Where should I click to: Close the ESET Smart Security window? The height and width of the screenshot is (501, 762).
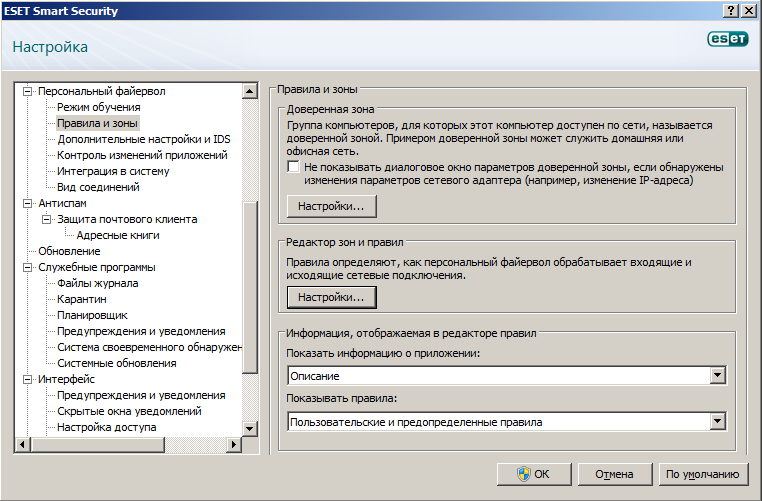(749, 11)
